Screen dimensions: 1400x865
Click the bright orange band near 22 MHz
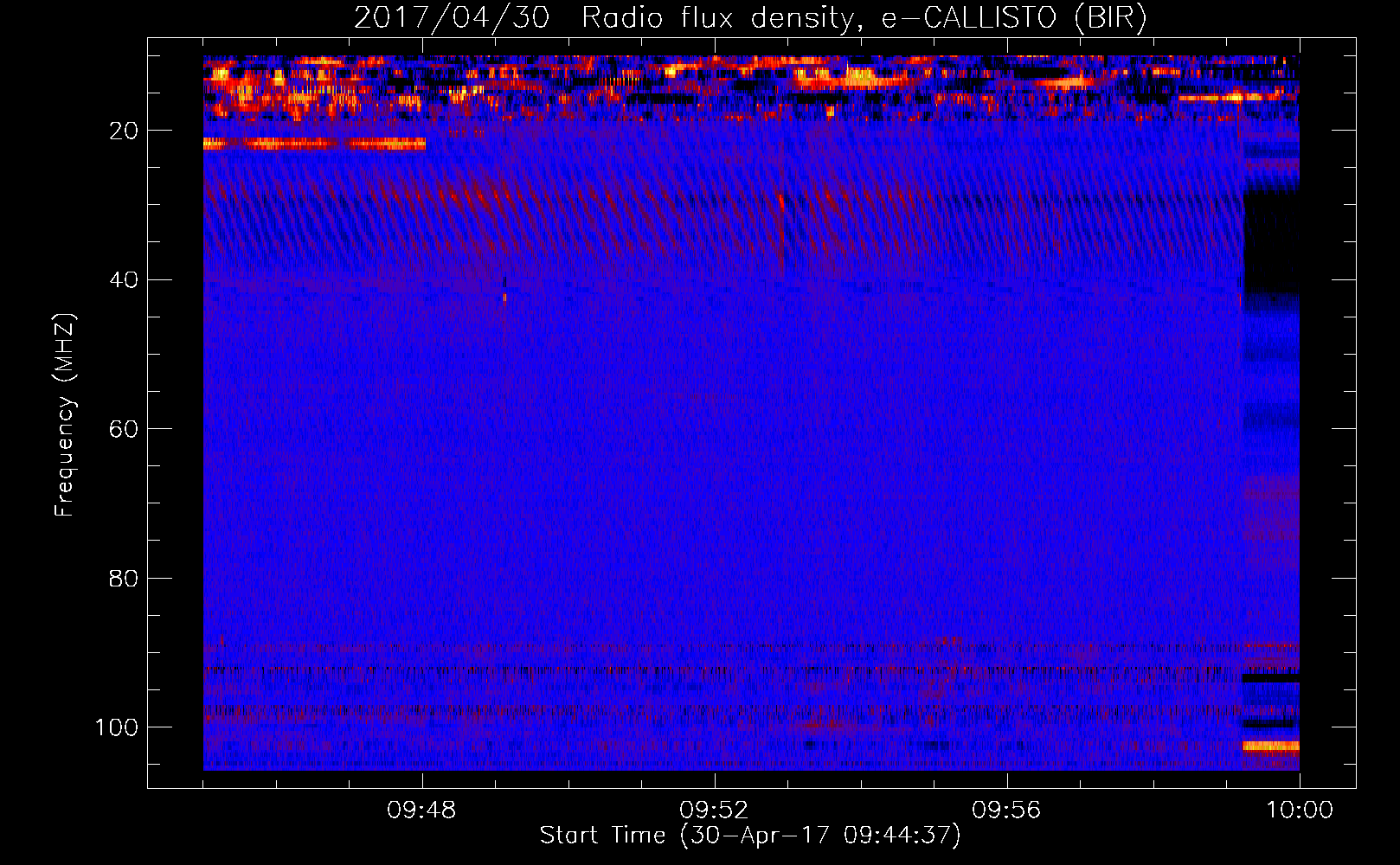click(x=314, y=144)
